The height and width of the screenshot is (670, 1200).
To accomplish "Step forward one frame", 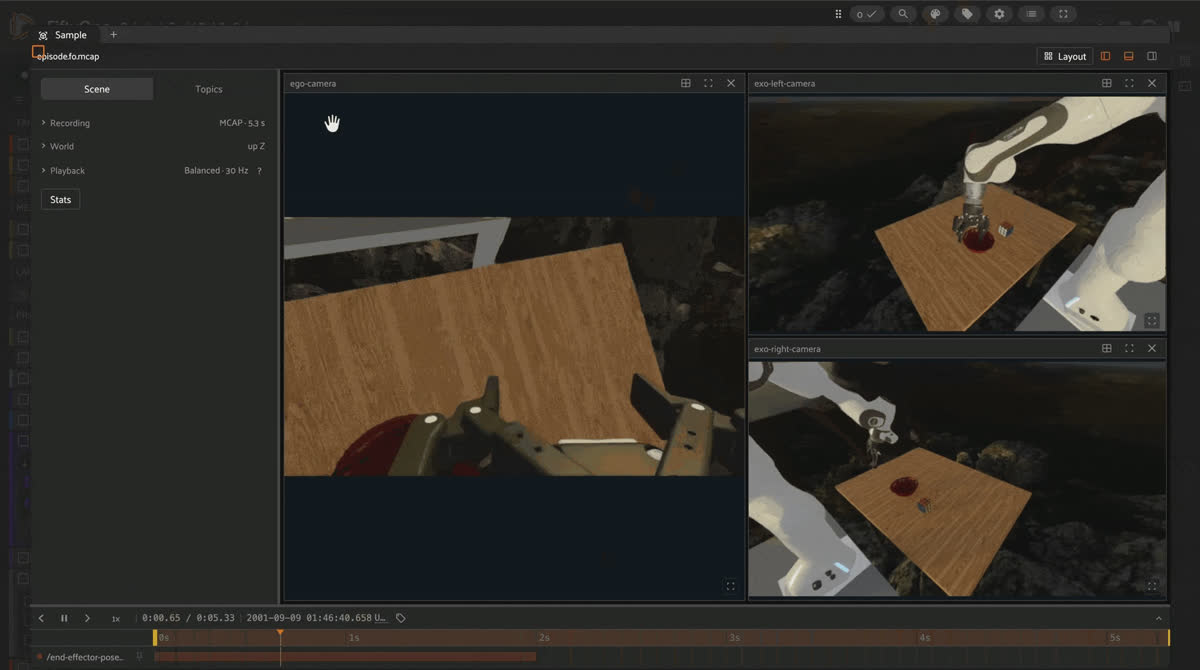I will coord(87,618).
